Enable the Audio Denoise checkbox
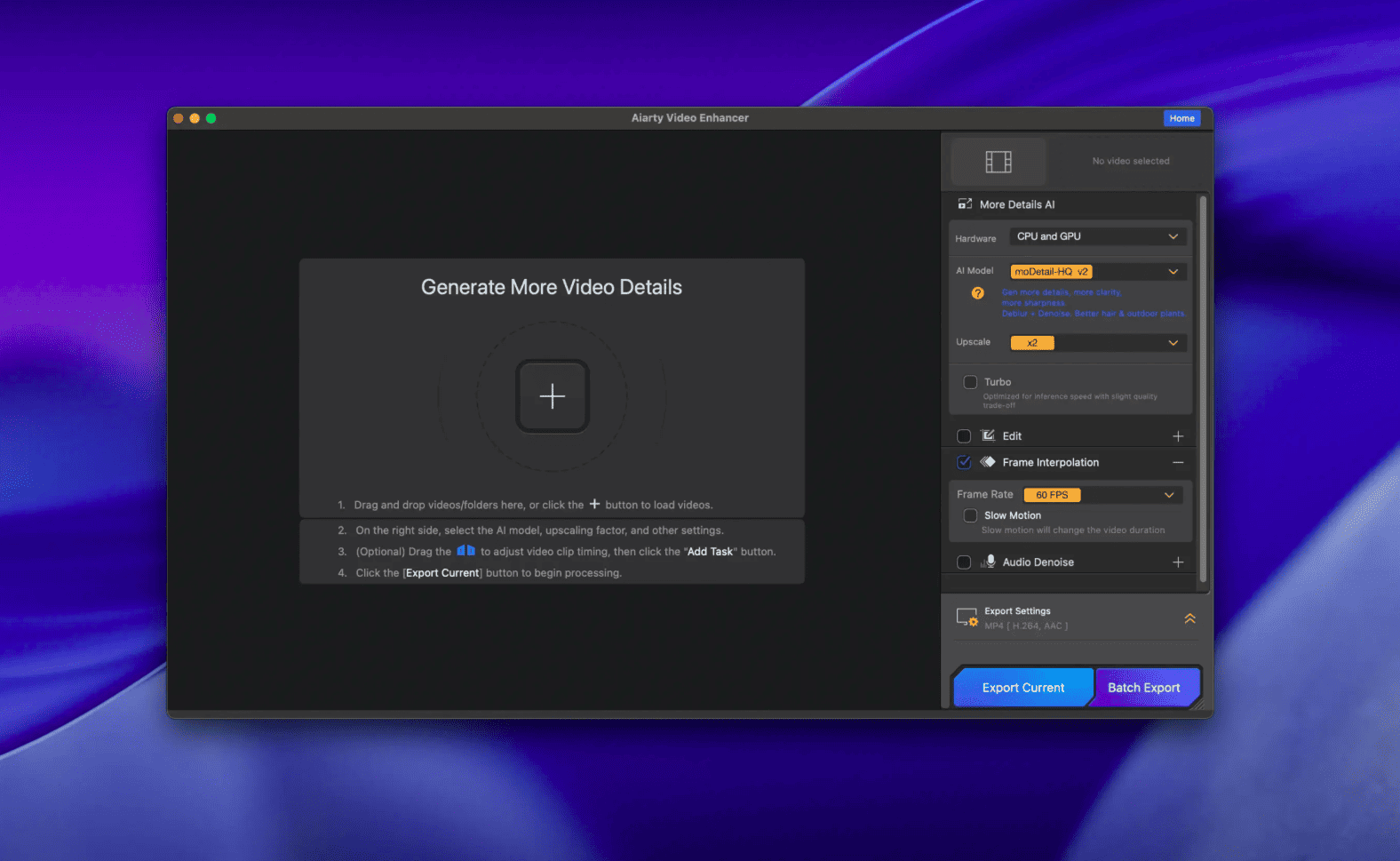Image resolution: width=1400 pixels, height=861 pixels. pos(964,562)
